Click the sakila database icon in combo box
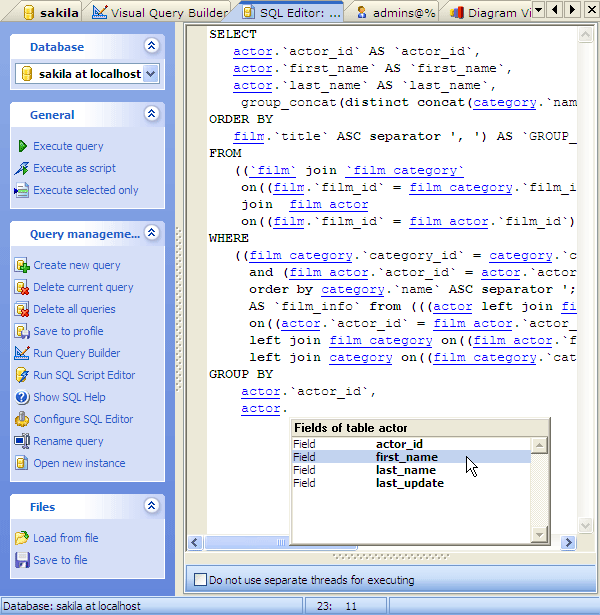This screenshot has height=615, width=600. click(27, 74)
